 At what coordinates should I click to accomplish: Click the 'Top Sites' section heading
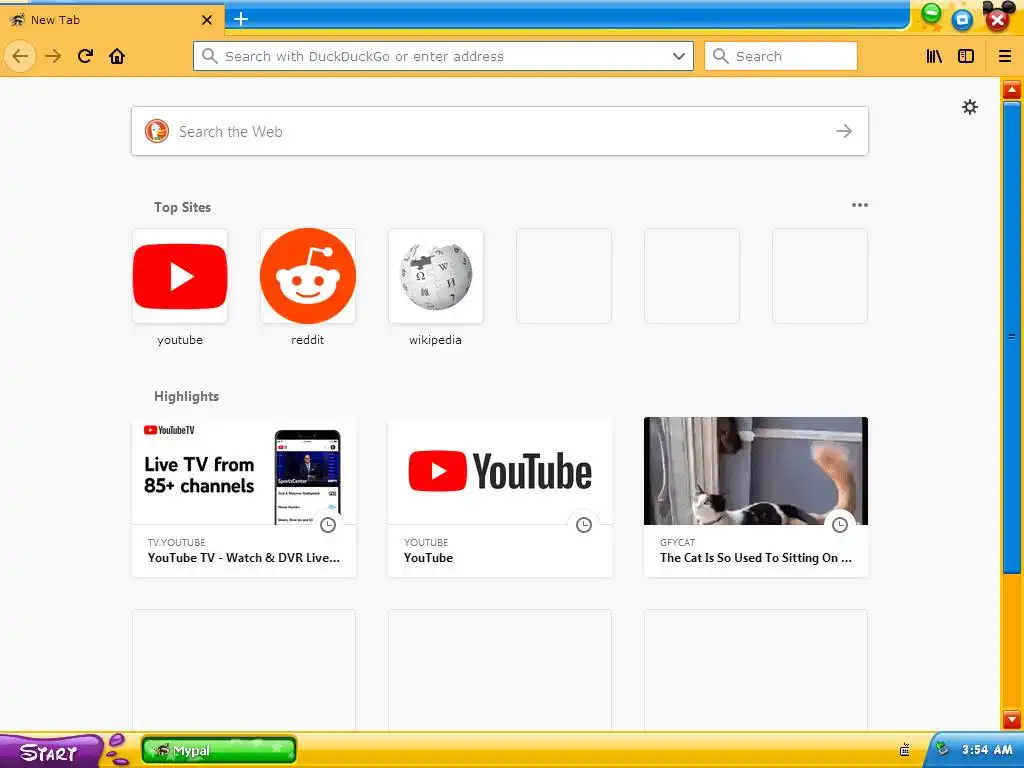pyautogui.click(x=182, y=207)
